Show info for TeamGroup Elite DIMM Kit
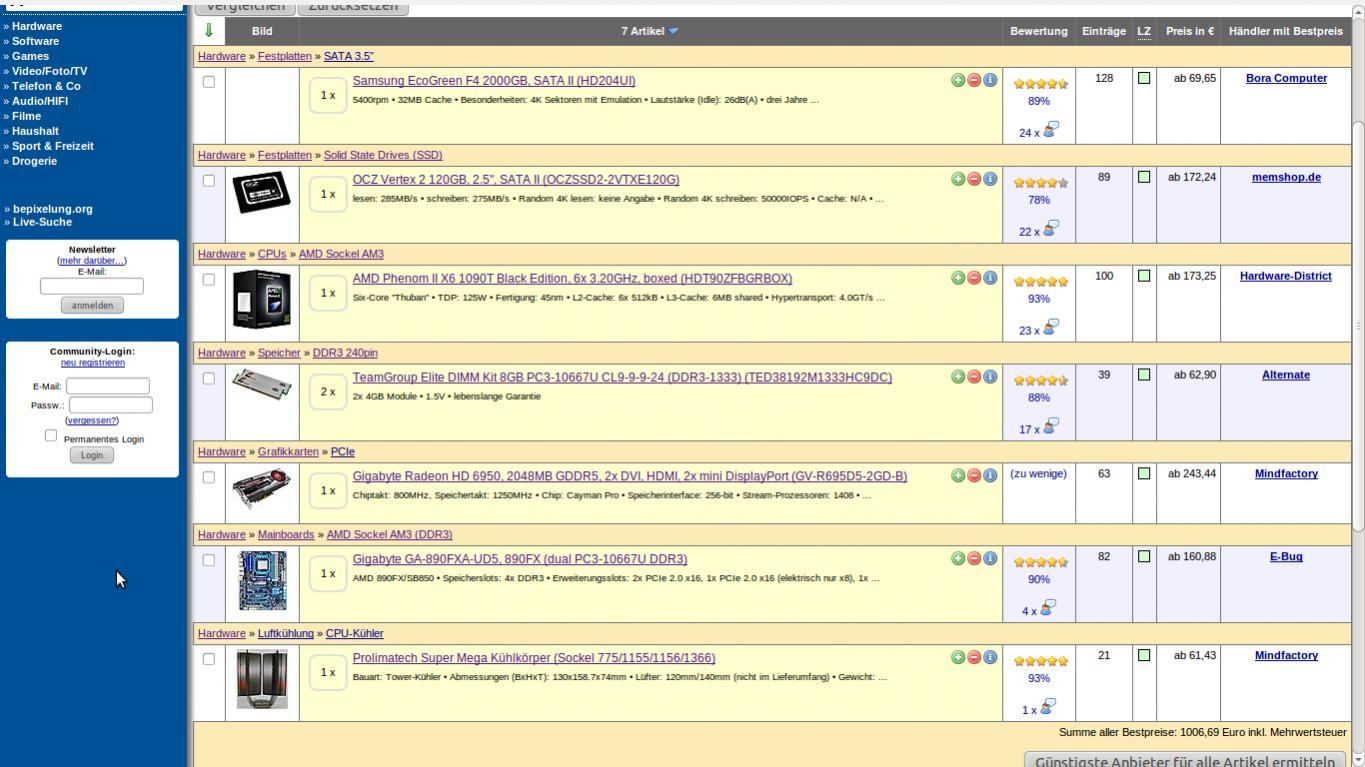The width and height of the screenshot is (1365, 767). click(x=990, y=377)
